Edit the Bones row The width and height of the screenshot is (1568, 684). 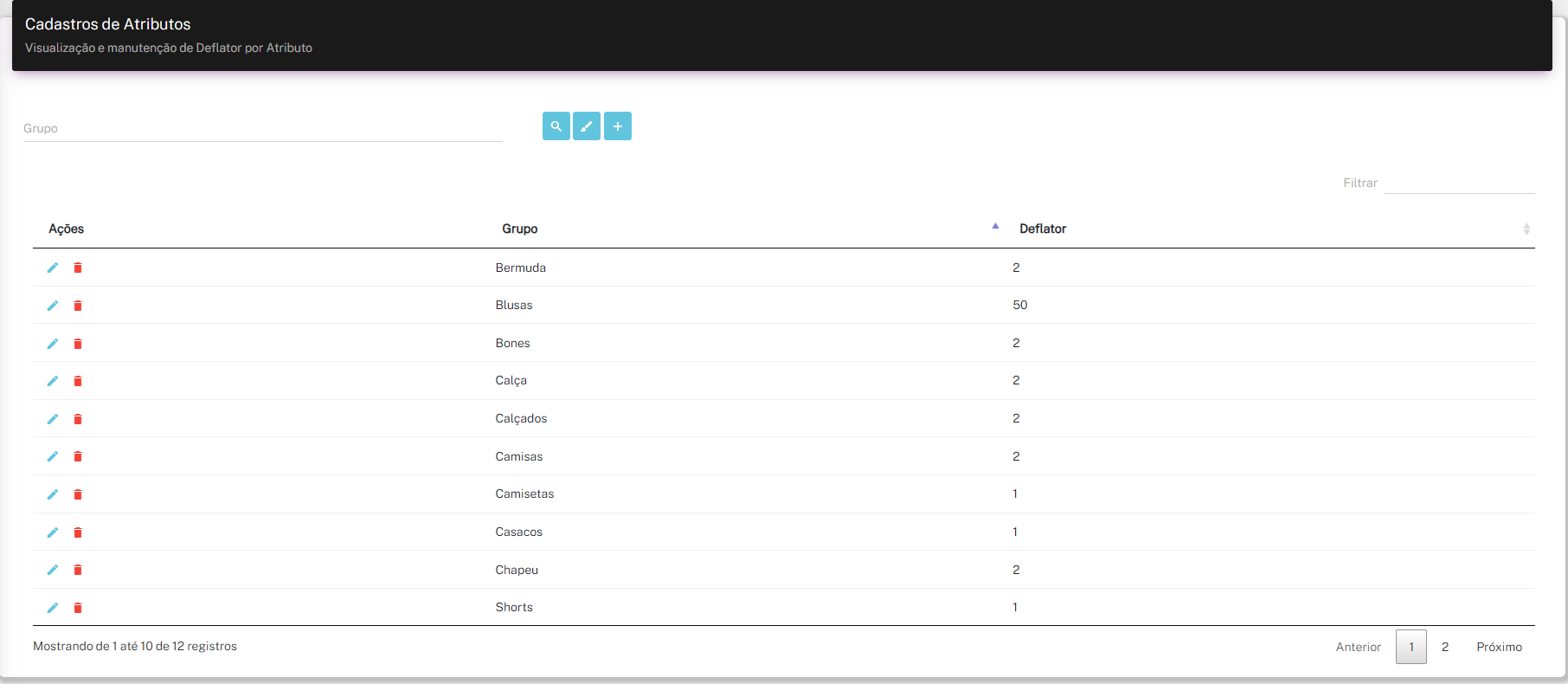click(53, 344)
